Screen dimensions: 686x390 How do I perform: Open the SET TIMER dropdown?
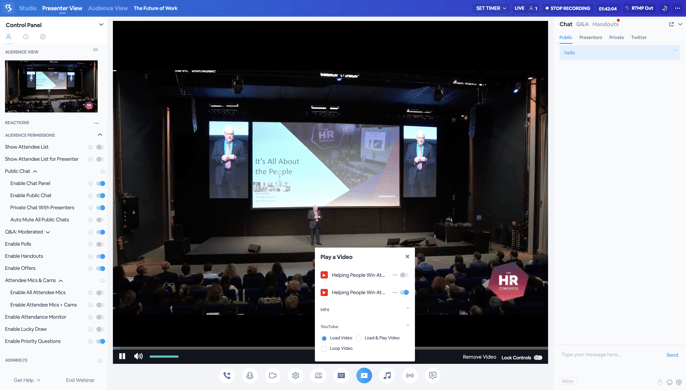pyautogui.click(x=491, y=8)
